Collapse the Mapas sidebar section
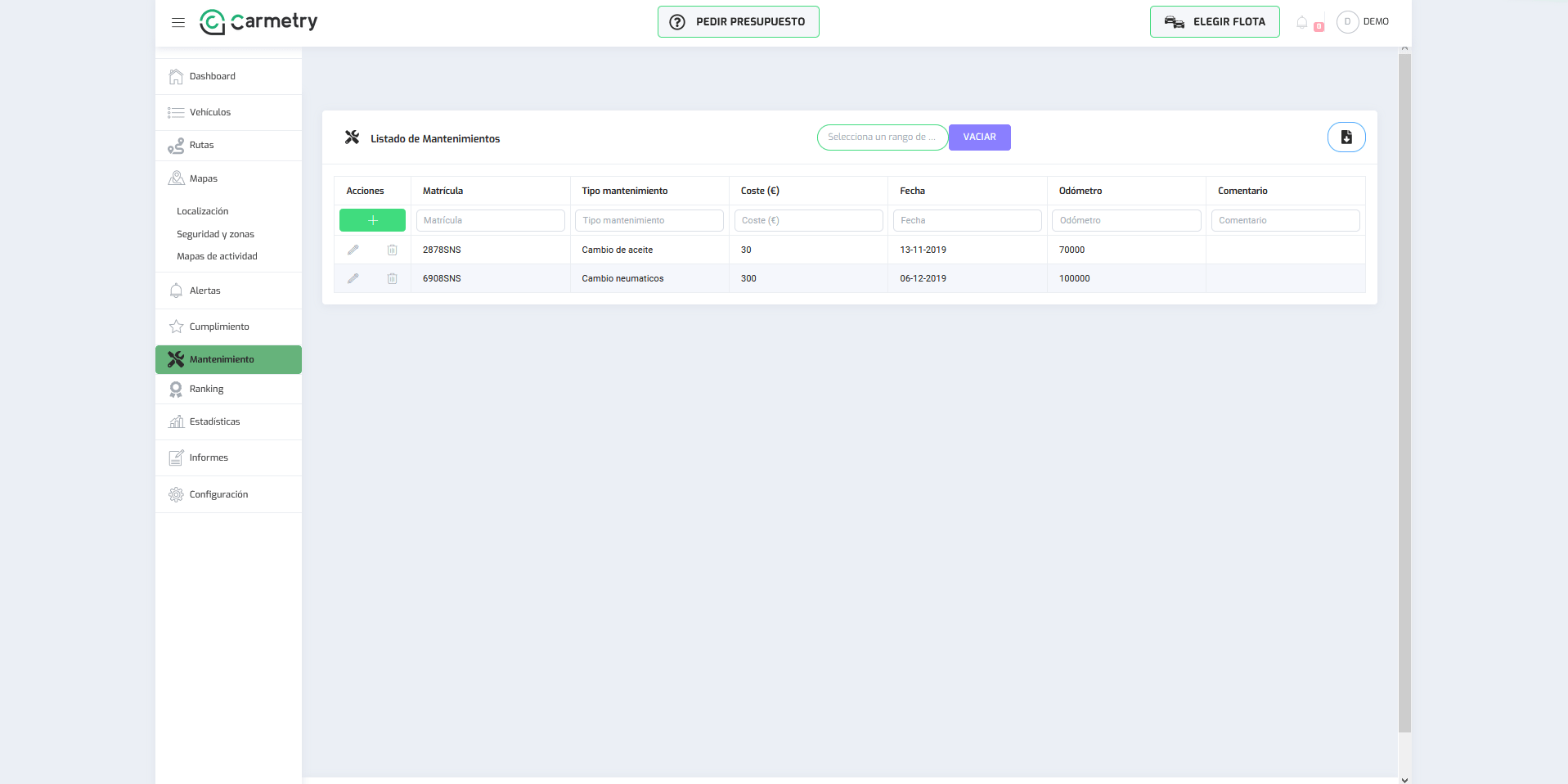This screenshot has height=784, width=1568. pyautogui.click(x=228, y=178)
